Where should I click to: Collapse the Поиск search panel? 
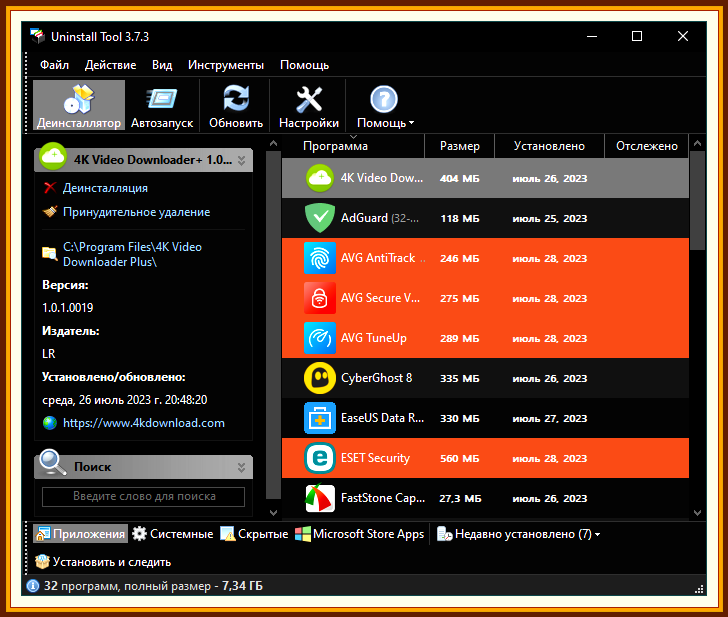click(241, 467)
